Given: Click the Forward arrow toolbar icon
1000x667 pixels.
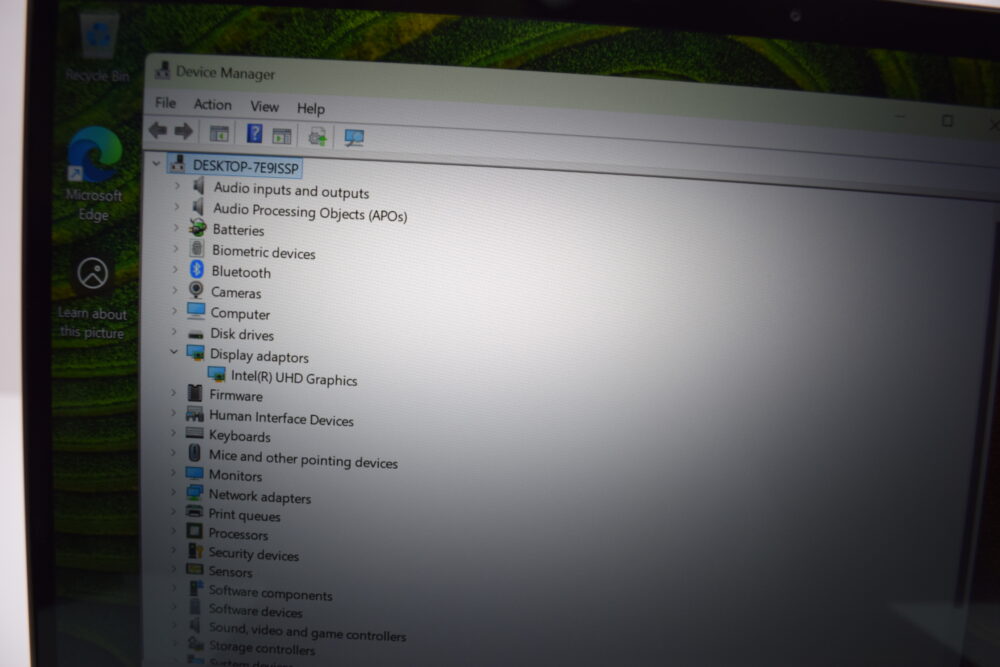Looking at the screenshot, I should tap(184, 131).
